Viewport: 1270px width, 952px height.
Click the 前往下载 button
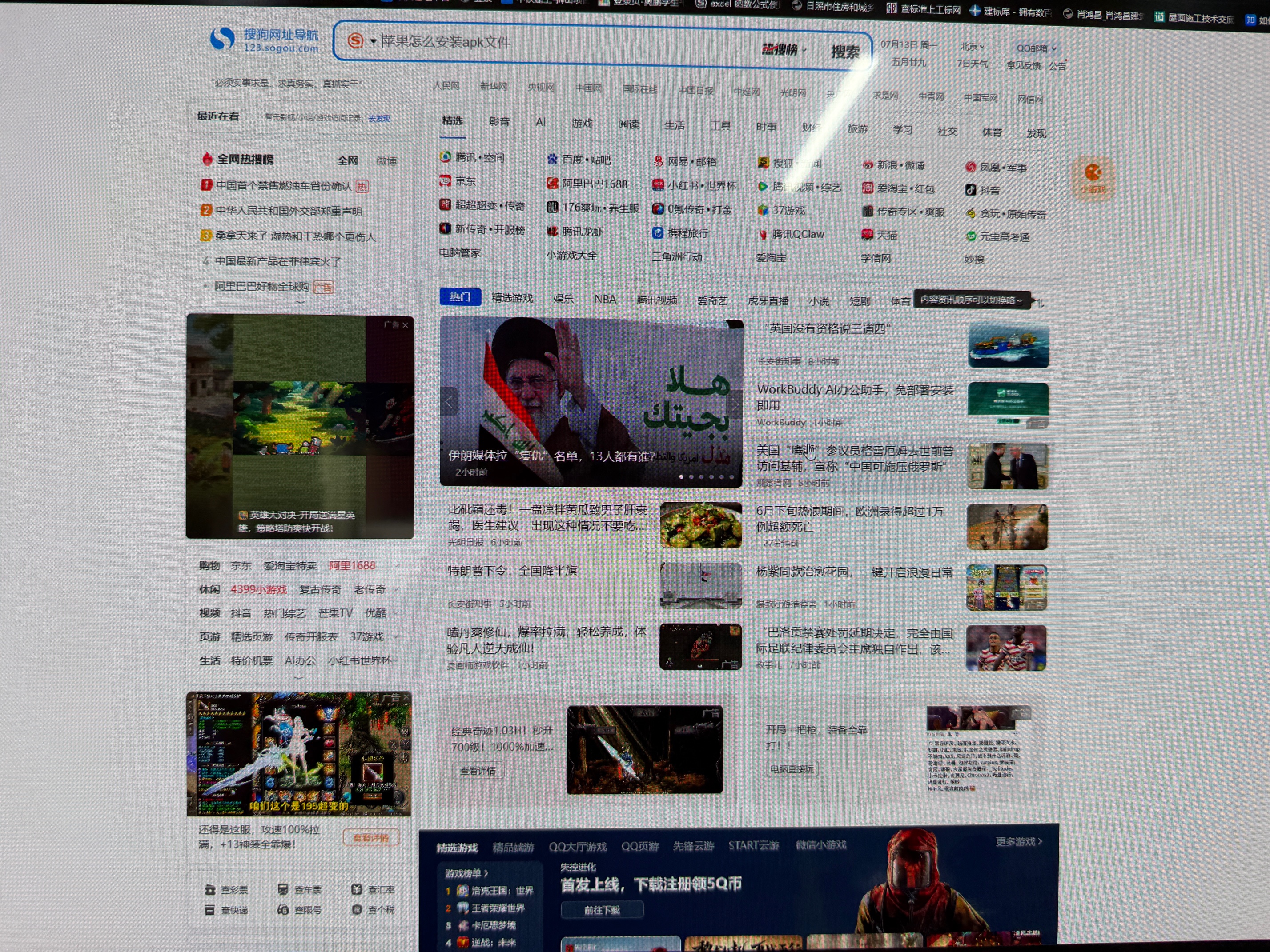click(602, 910)
